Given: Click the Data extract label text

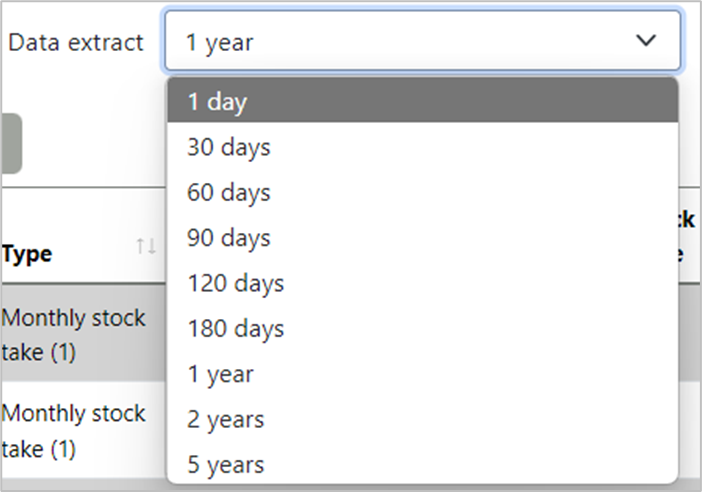Looking at the screenshot, I should tap(76, 43).
